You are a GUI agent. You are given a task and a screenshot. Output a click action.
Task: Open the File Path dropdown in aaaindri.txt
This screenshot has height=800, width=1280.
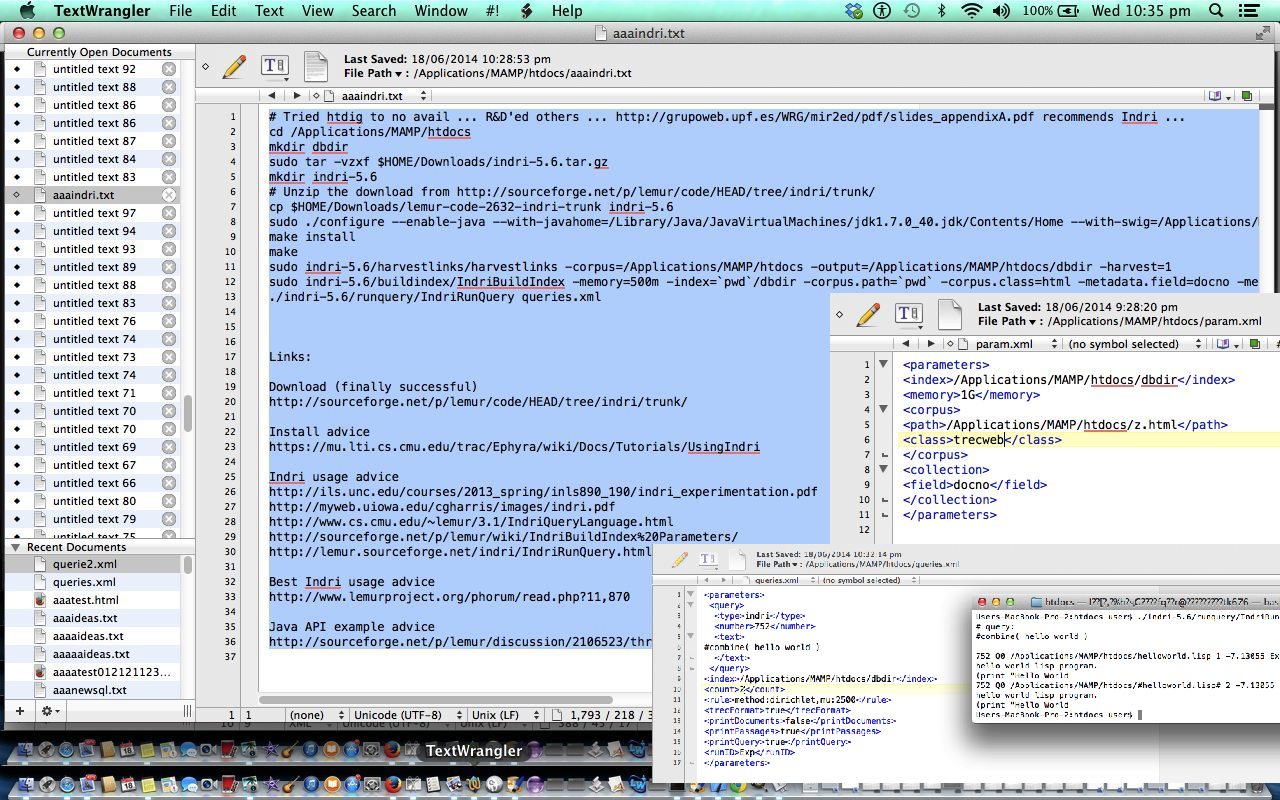372,73
